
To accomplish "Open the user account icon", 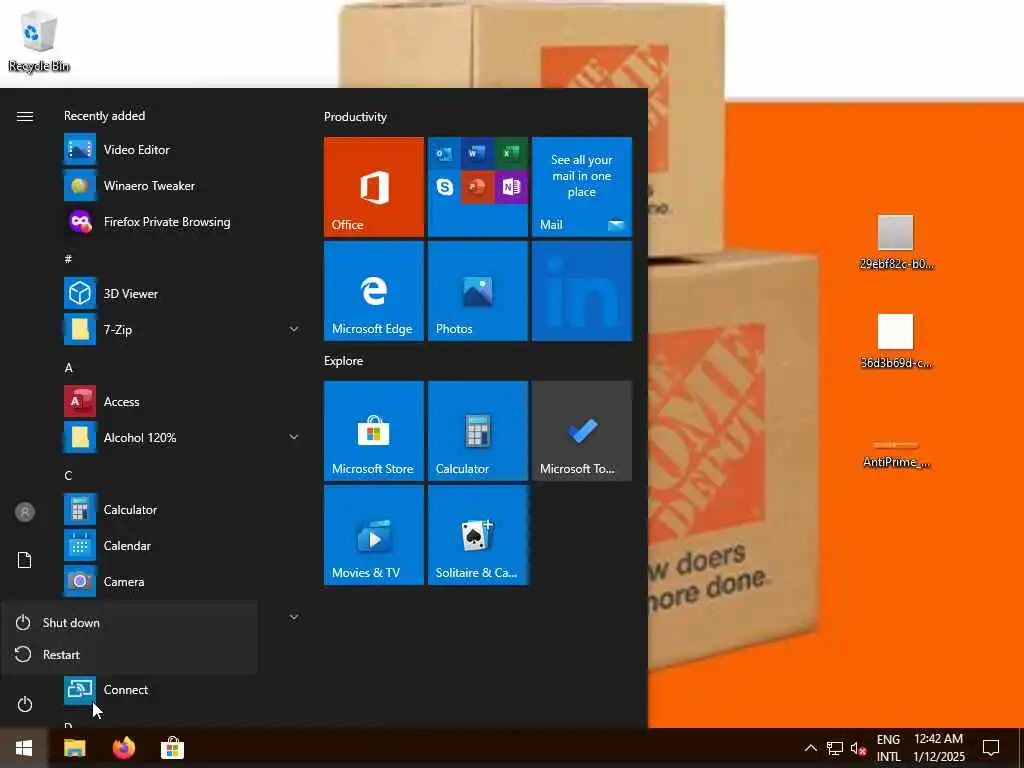I will click(x=25, y=513).
